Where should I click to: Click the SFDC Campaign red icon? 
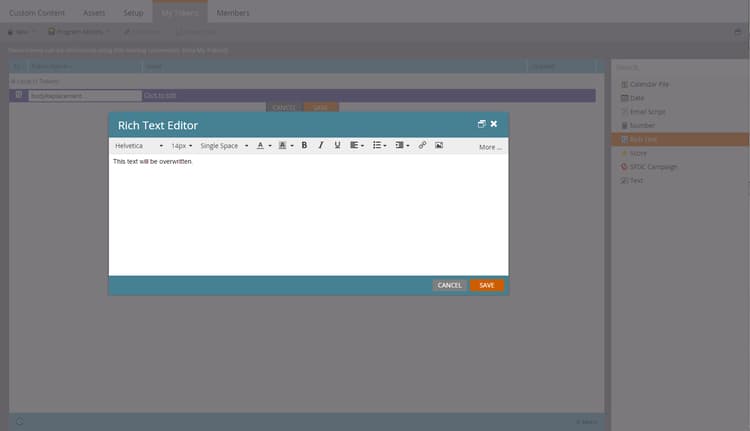(x=624, y=167)
